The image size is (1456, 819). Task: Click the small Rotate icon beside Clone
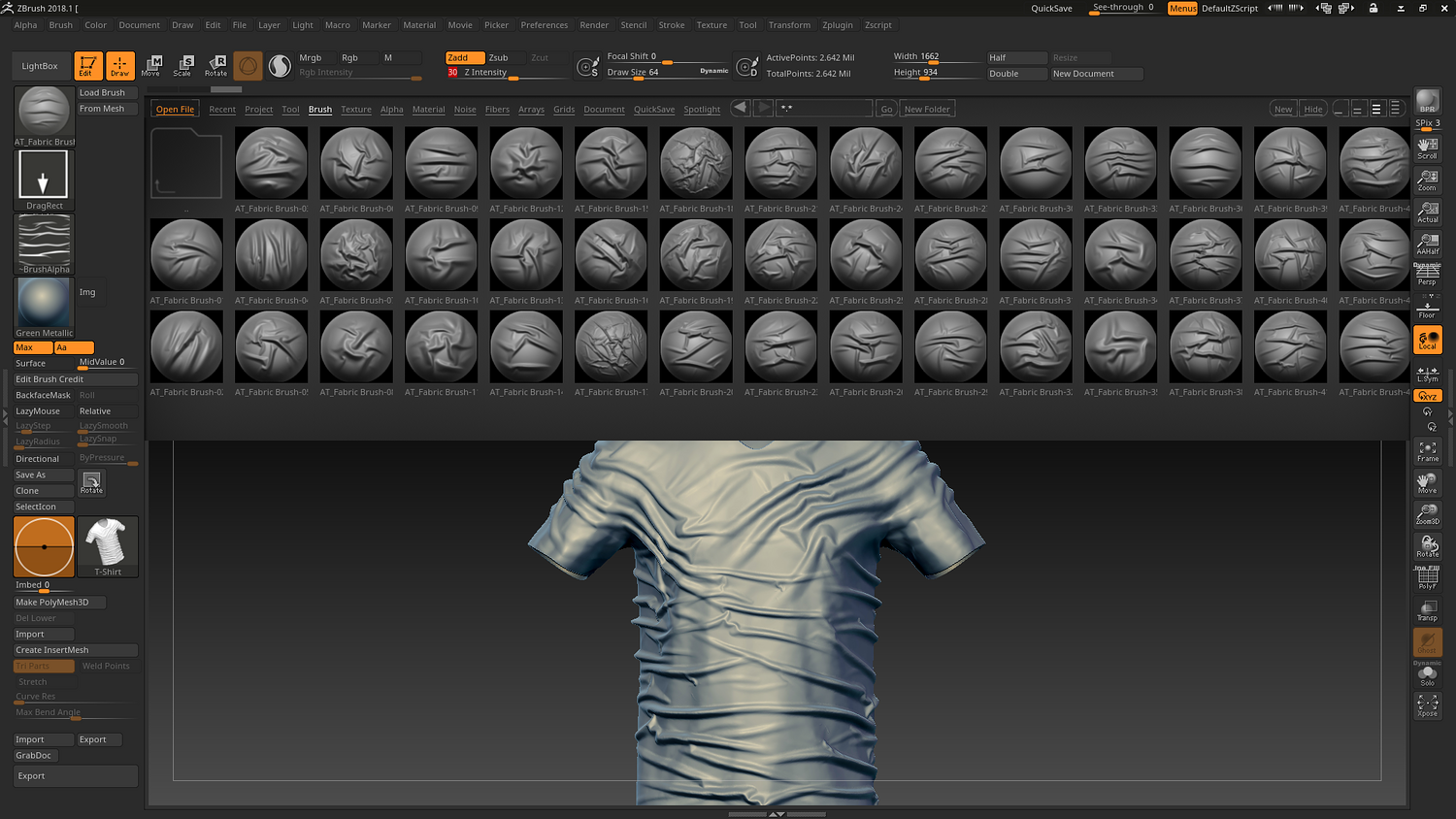[91, 482]
